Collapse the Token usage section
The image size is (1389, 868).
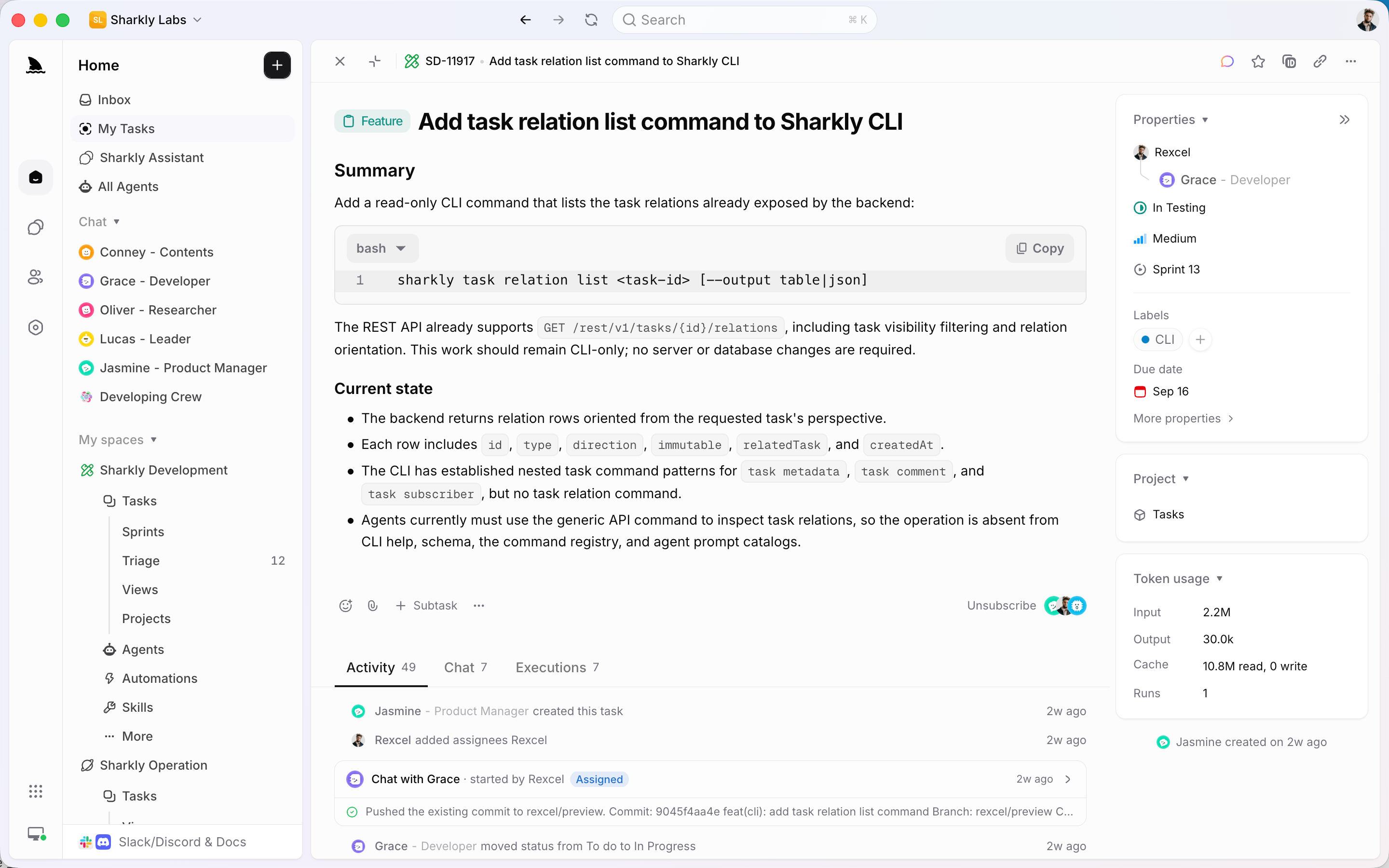(x=1178, y=579)
